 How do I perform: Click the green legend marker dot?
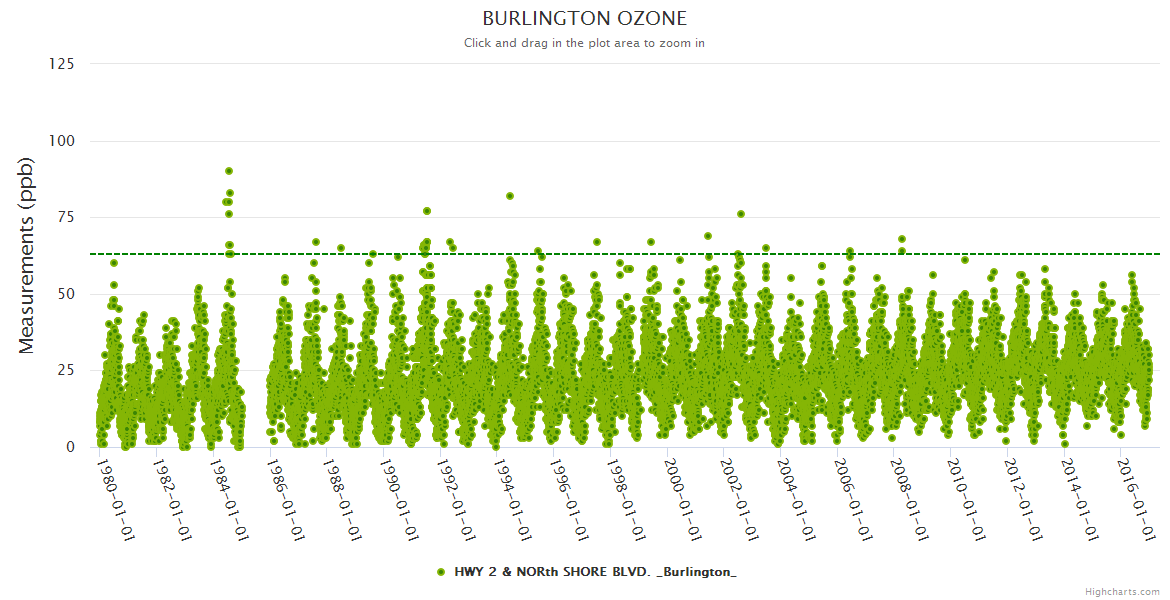(441, 572)
